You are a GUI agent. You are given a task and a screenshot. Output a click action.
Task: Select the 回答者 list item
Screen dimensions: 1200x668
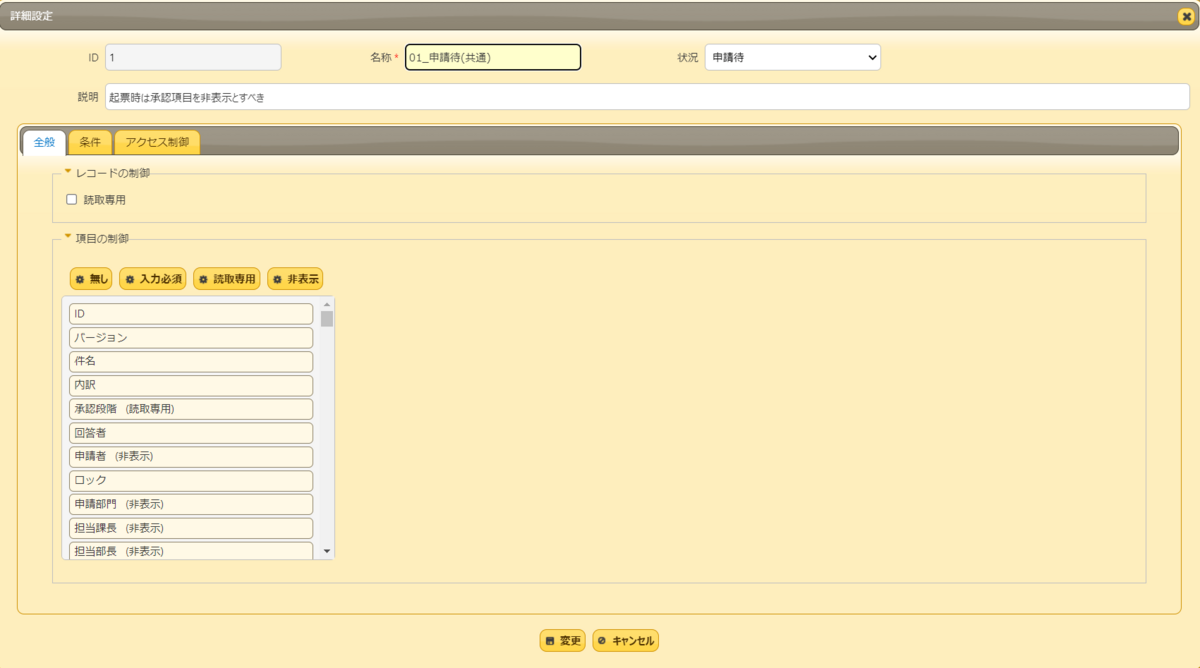[x=191, y=433]
